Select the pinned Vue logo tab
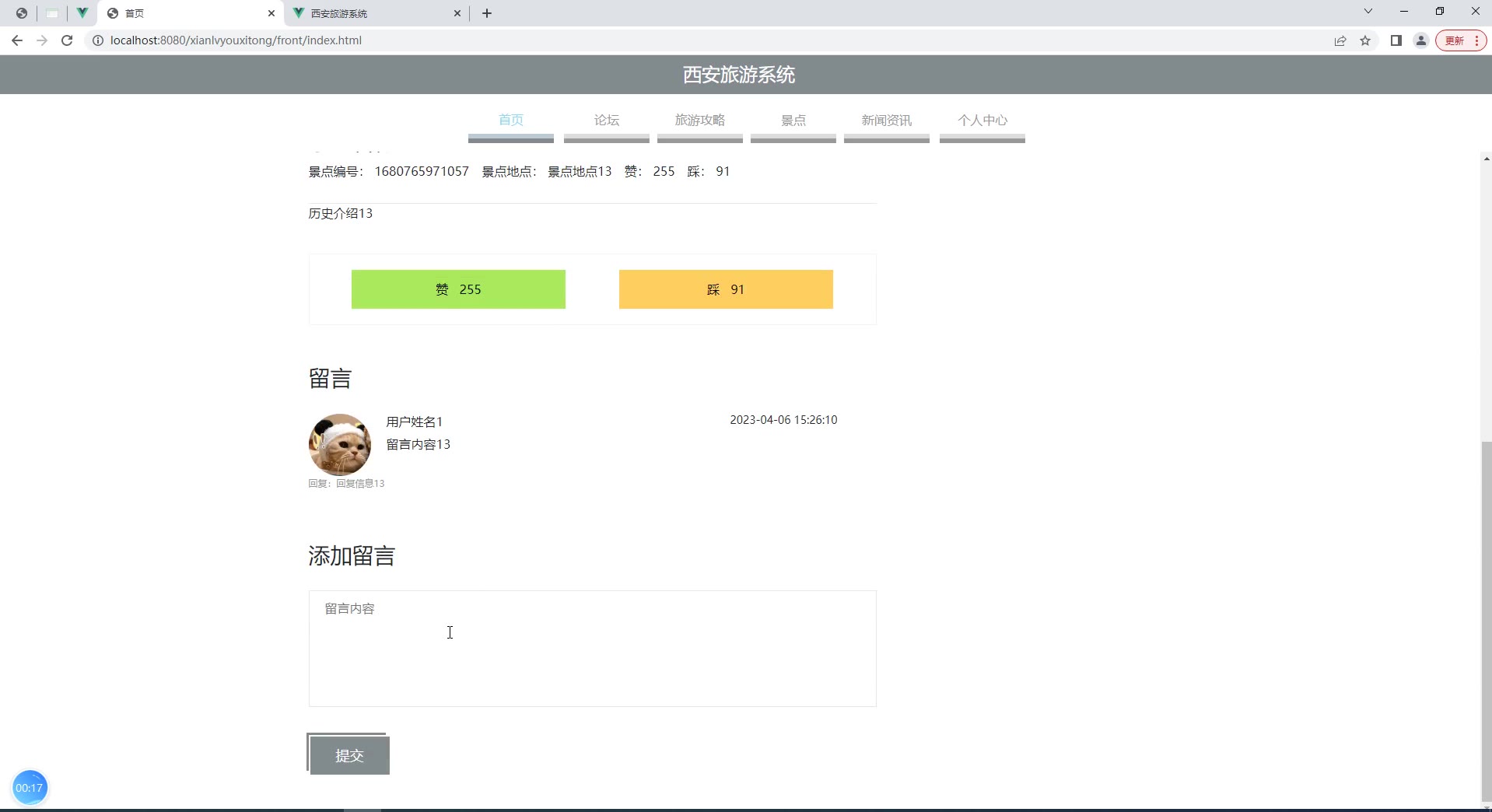Screen dimensions: 1492x812 tap(82, 13)
